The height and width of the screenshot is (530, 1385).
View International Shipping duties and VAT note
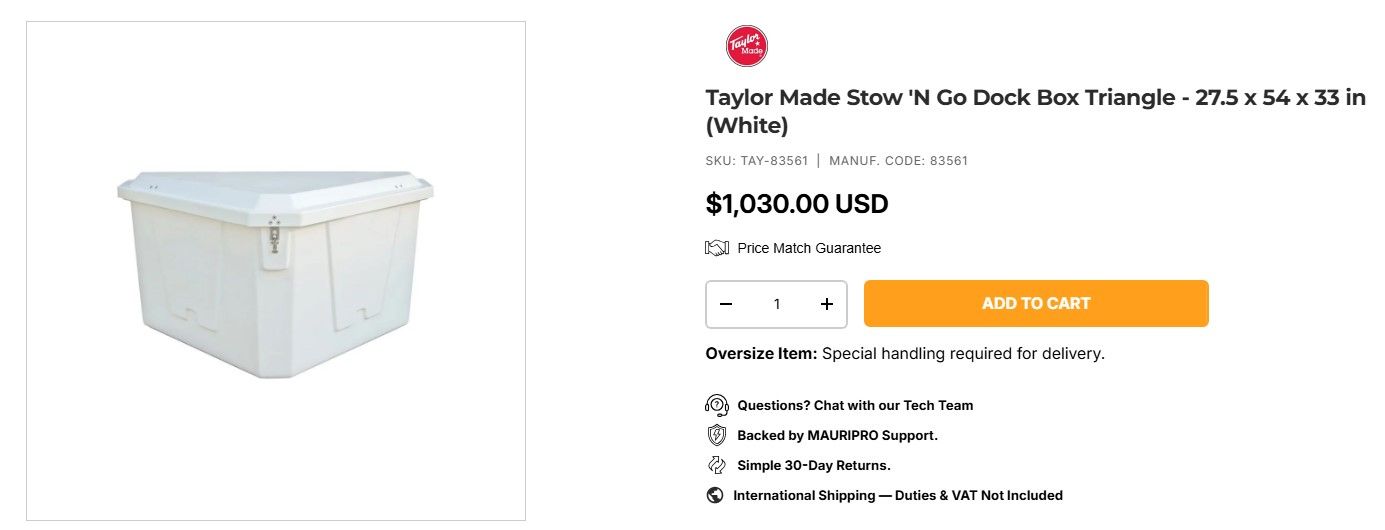(x=898, y=495)
